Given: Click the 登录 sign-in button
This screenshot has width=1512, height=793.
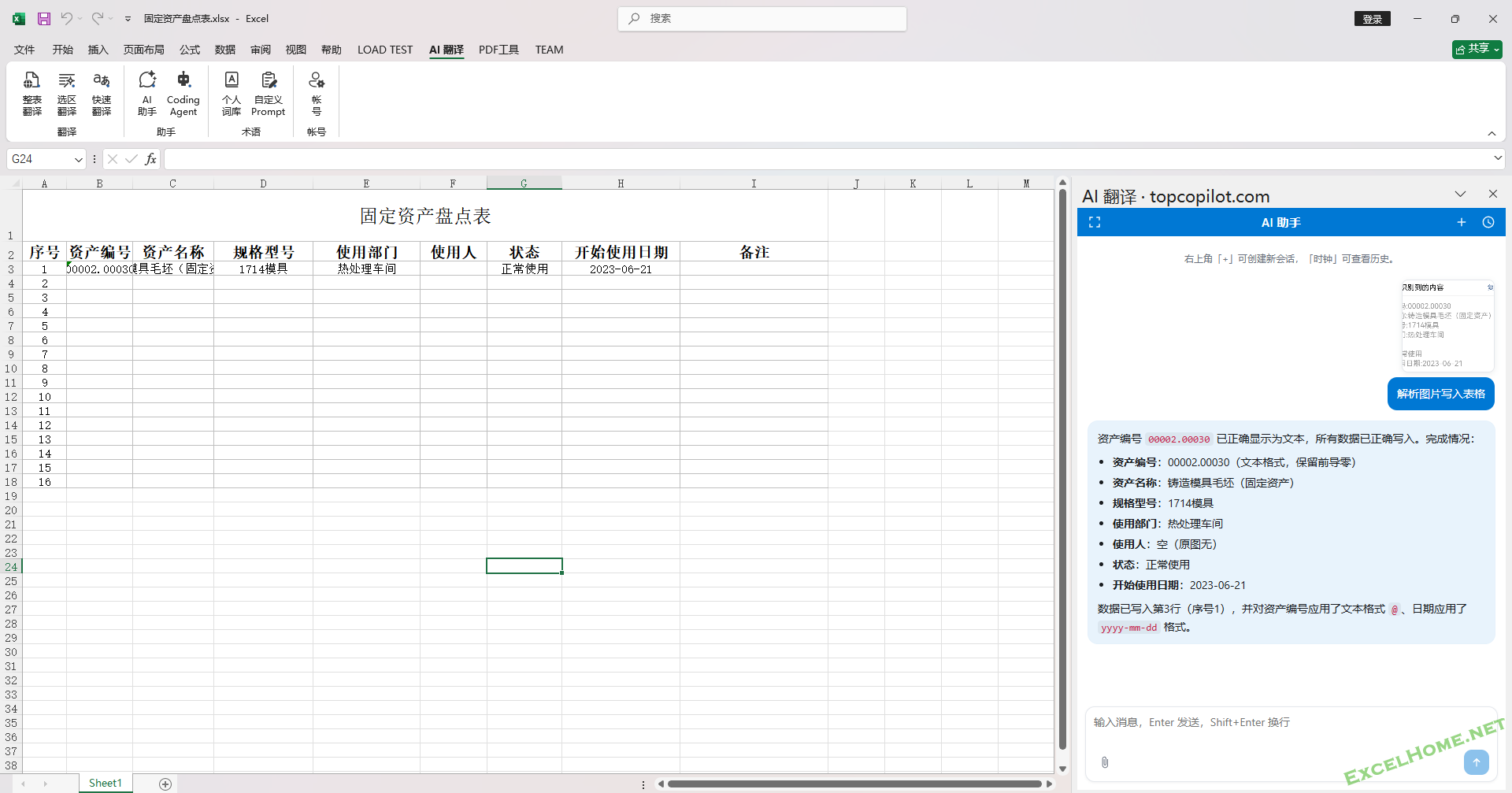Looking at the screenshot, I should click(1373, 19).
